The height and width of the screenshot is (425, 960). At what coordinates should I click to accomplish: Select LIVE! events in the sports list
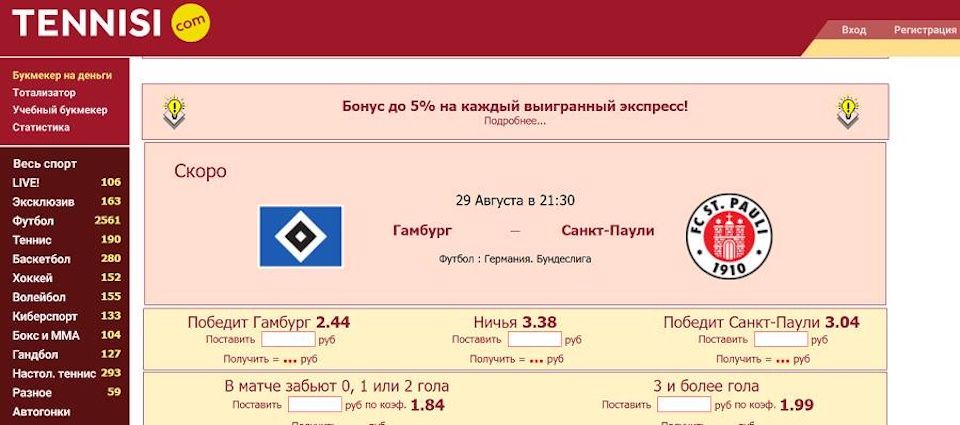(x=27, y=182)
